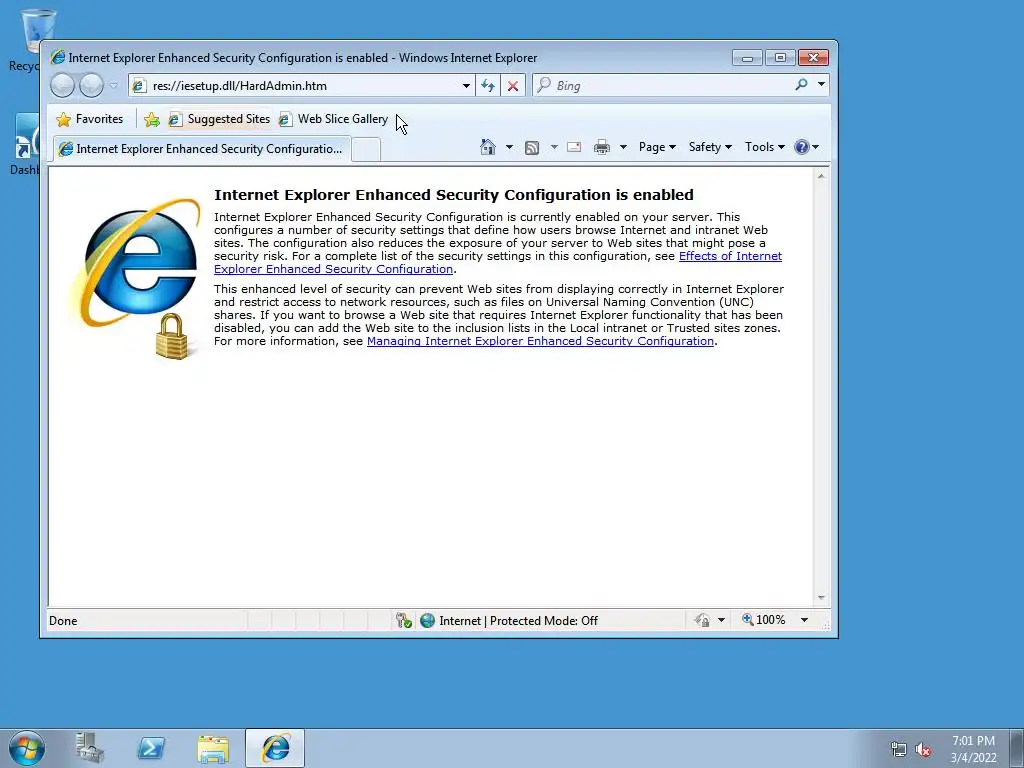Expand the feeds dropdown arrow

[554, 147]
